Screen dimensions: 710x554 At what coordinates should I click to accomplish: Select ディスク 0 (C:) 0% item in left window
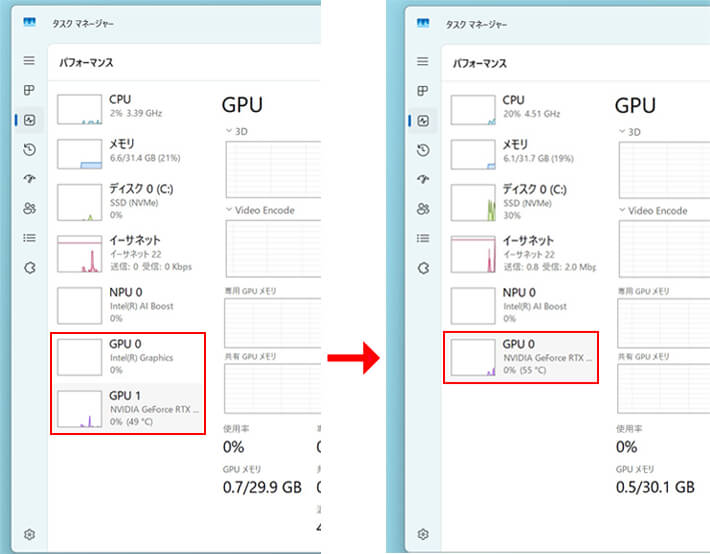click(x=128, y=202)
